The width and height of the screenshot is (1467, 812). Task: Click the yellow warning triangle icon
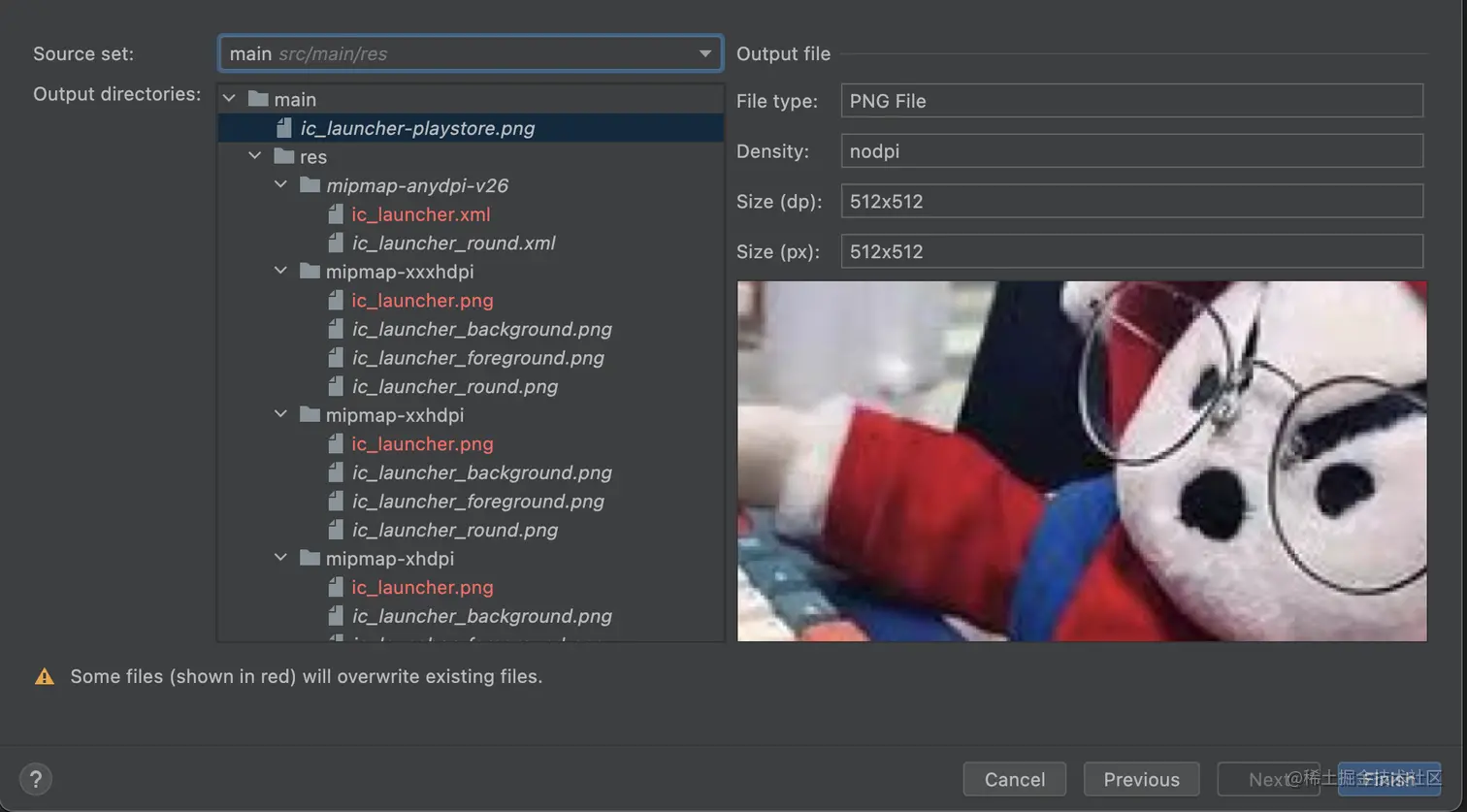pos(45,676)
